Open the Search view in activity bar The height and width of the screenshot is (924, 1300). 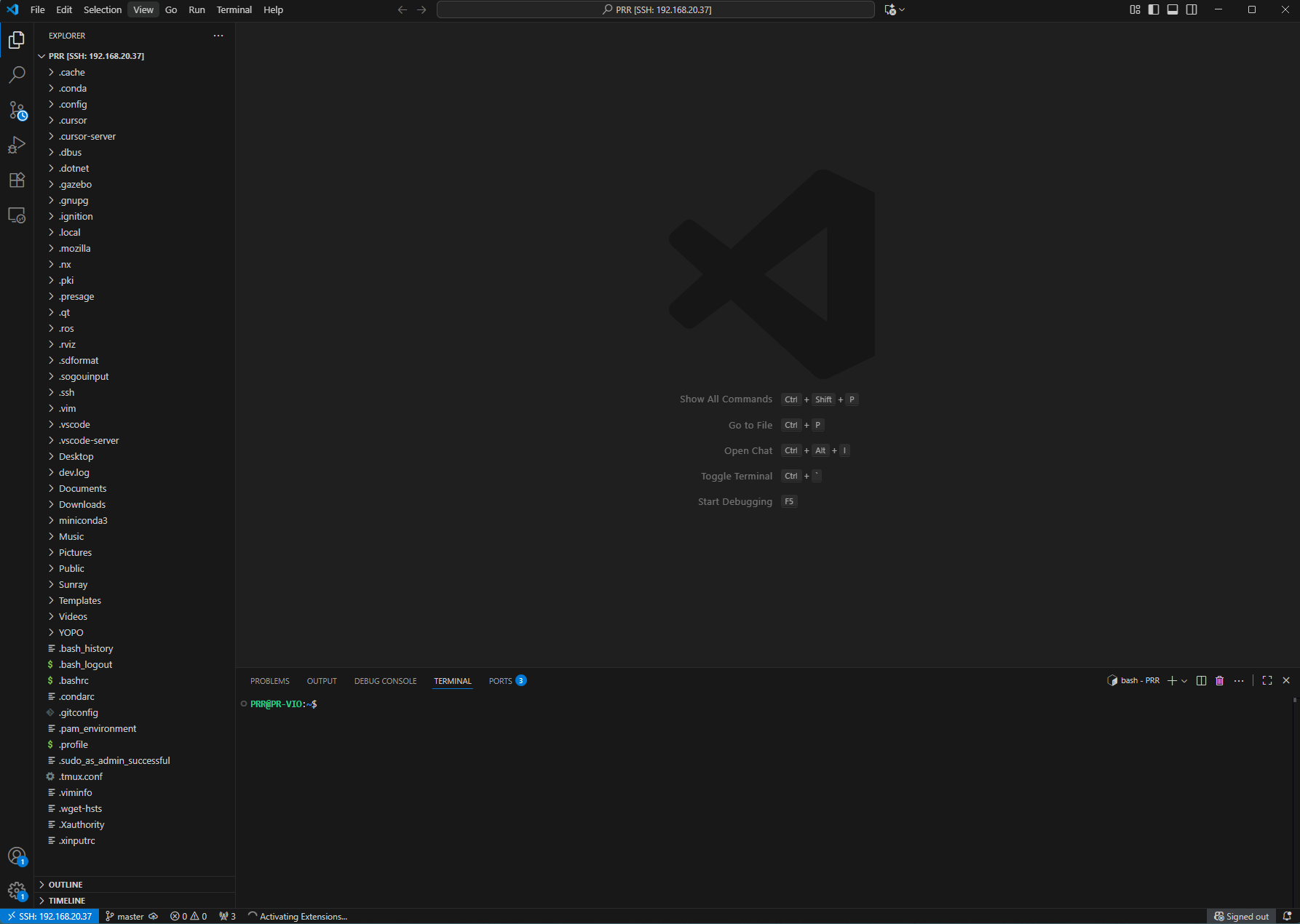click(17, 75)
